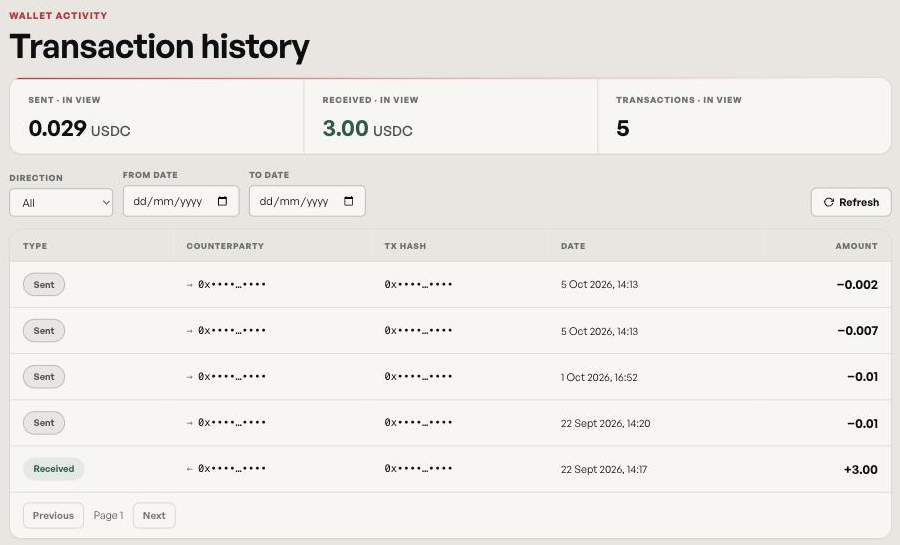Click the From Date input field
900x545 pixels.
point(181,201)
